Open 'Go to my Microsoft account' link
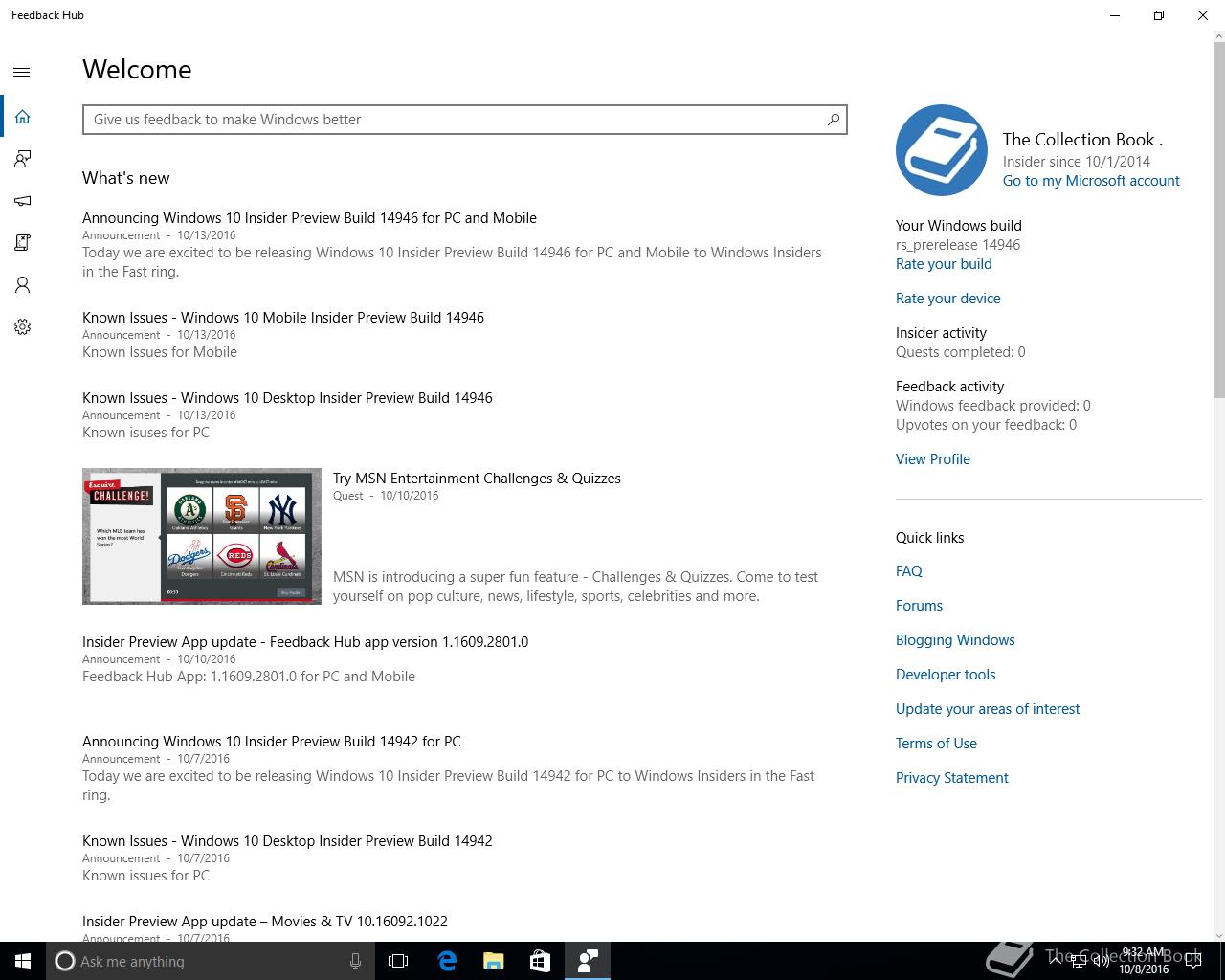 [1091, 181]
